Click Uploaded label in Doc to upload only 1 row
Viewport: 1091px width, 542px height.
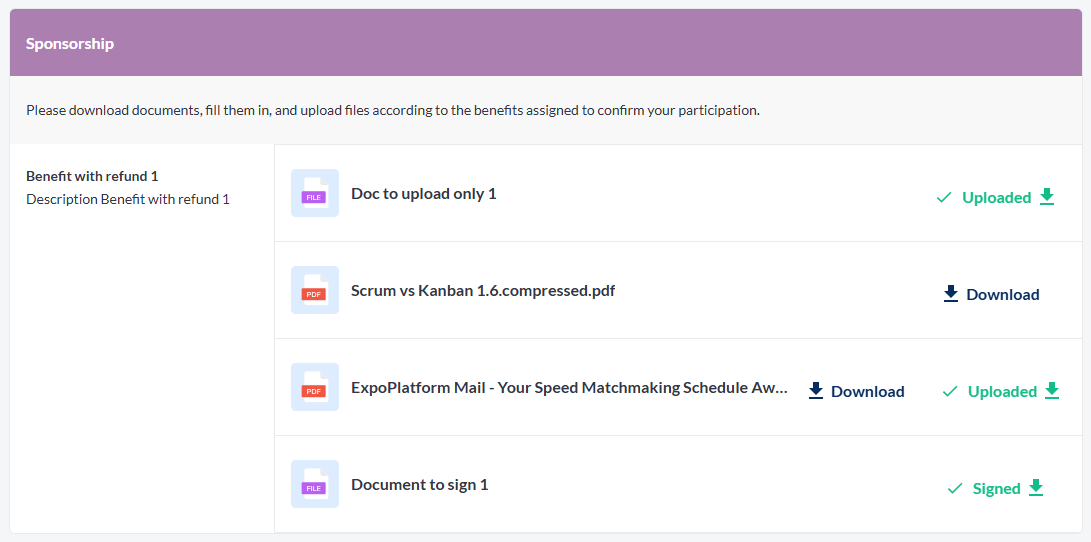click(x=996, y=198)
